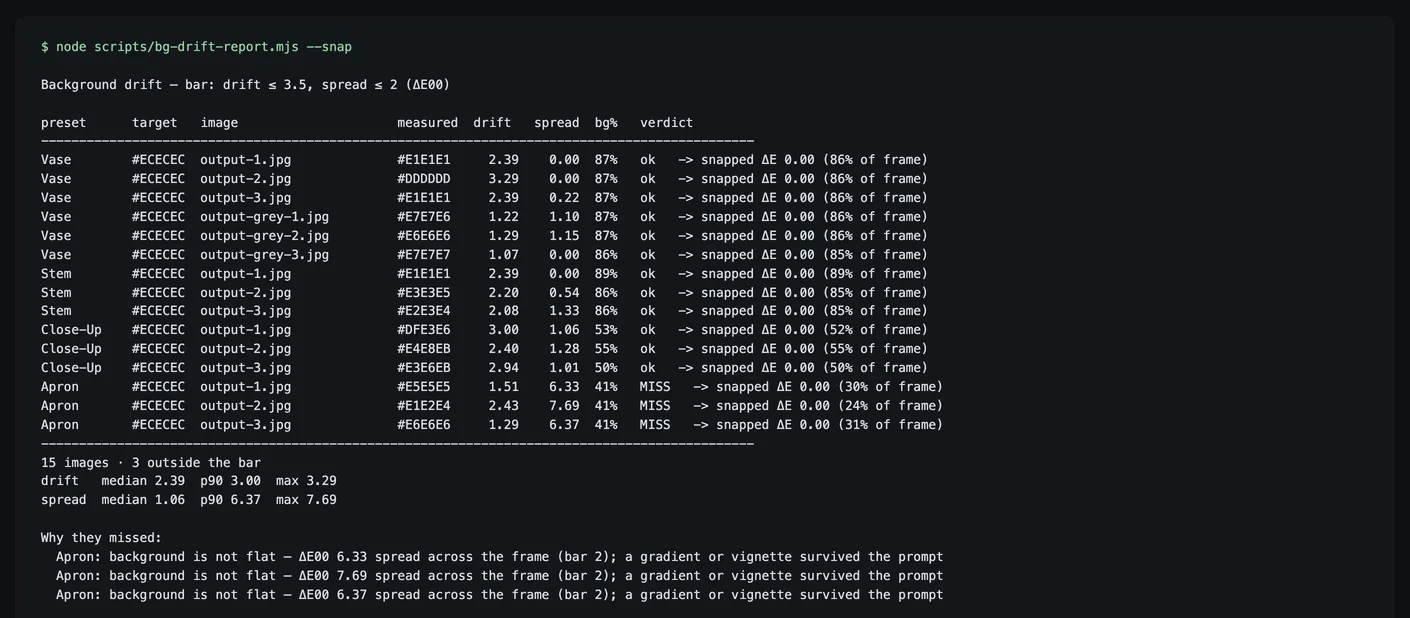Click the MISS verdict in Apron output-1.jpg row
This screenshot has height=618, width=1410.
tap(655, 387)
